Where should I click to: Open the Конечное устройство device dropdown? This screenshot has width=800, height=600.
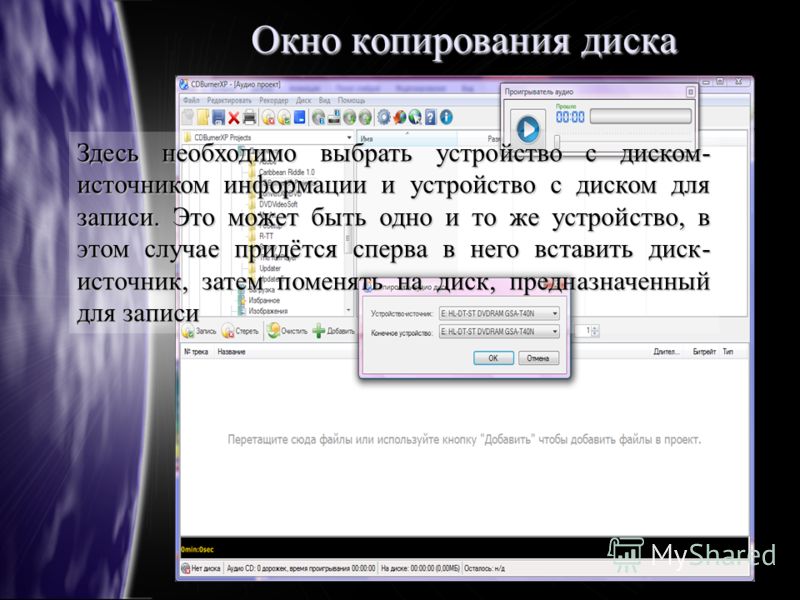(499, 332)
